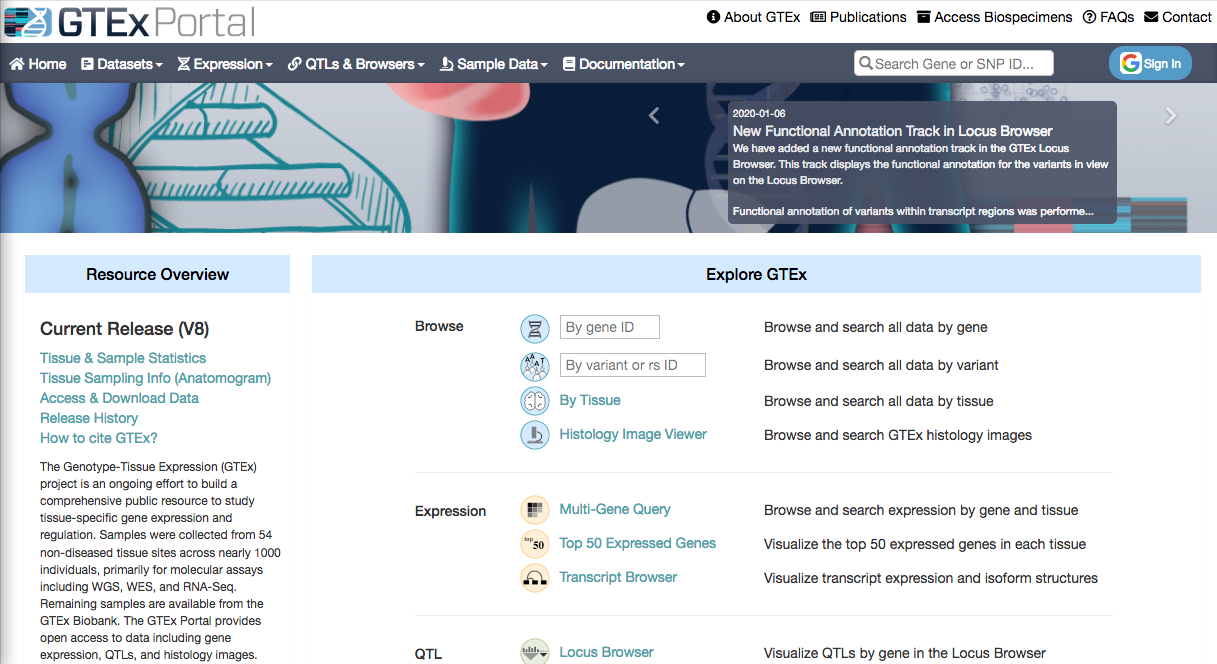The image size is (1217, 664).
Task: Expand the Expression dropdown menu
Action: click(x=225, y=64)
